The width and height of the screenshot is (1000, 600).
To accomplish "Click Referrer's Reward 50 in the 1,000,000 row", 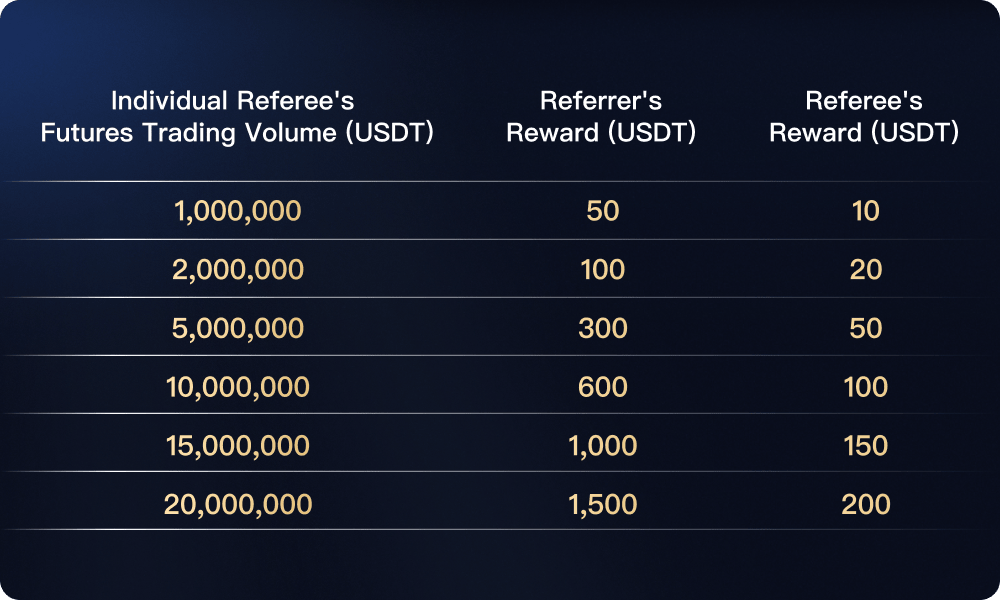I will 602,212.
